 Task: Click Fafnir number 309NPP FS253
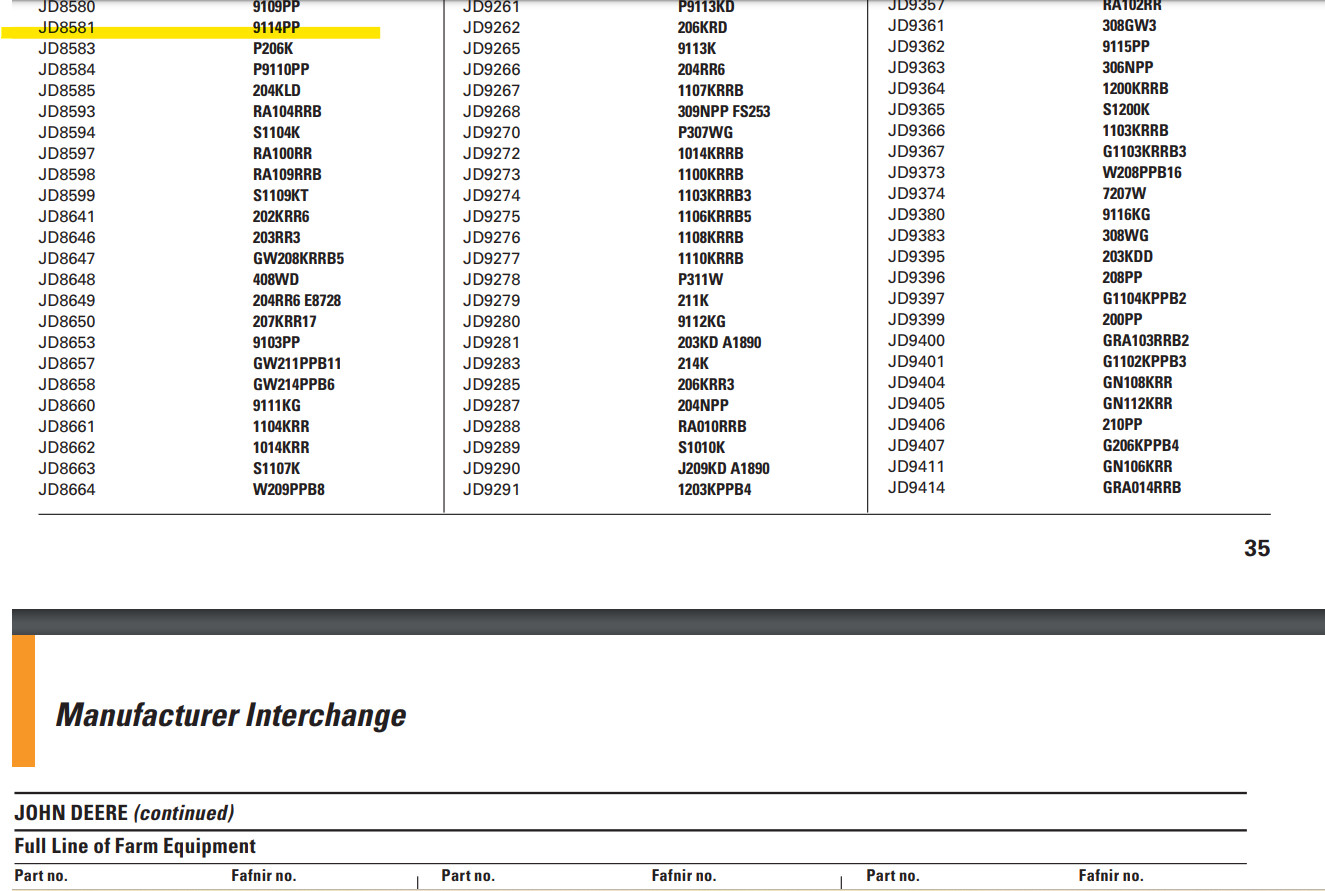724,112
